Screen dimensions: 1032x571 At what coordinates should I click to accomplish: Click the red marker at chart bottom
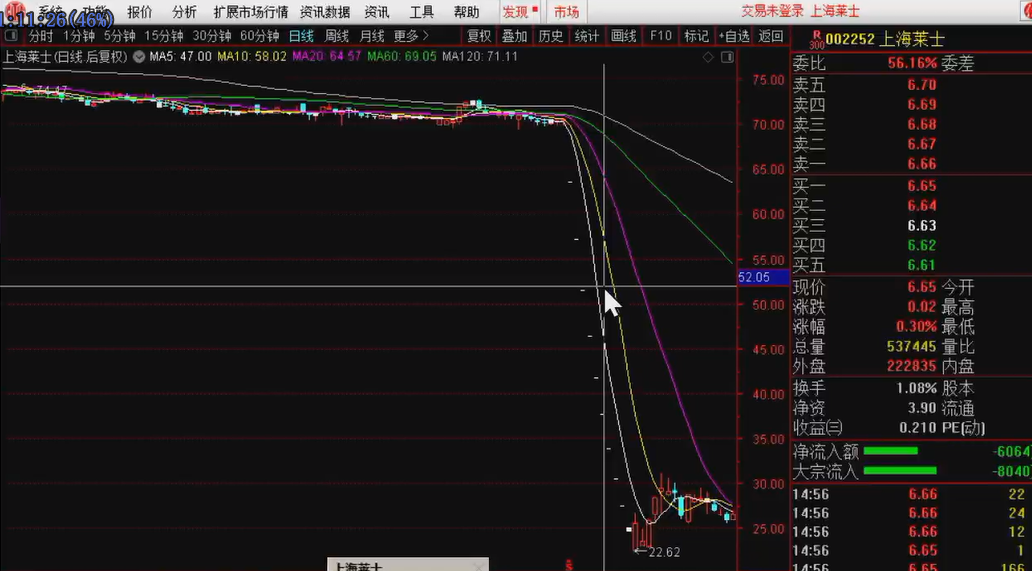point(569,565)
